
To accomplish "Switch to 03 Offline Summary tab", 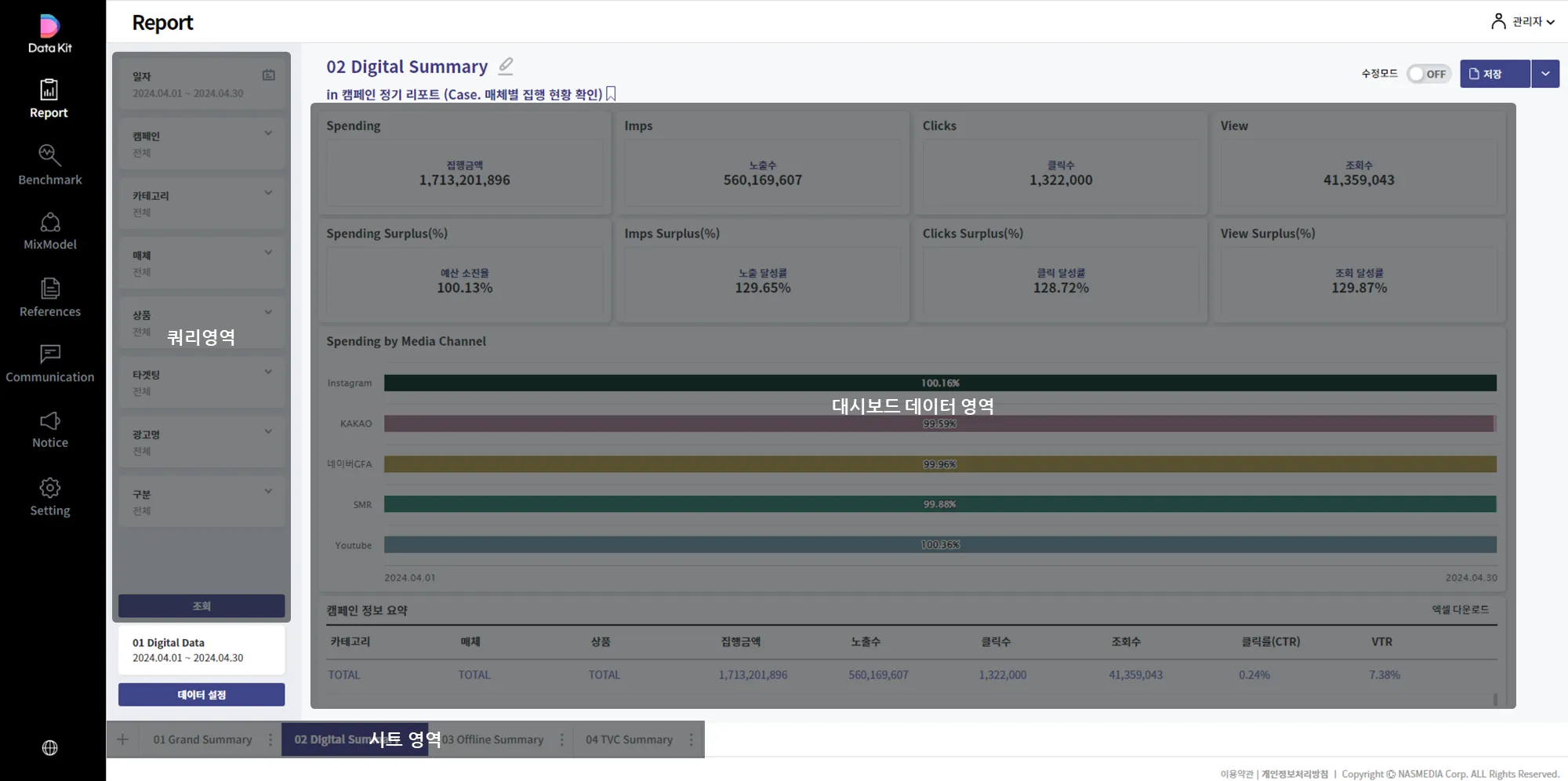I will coord(492,739).
